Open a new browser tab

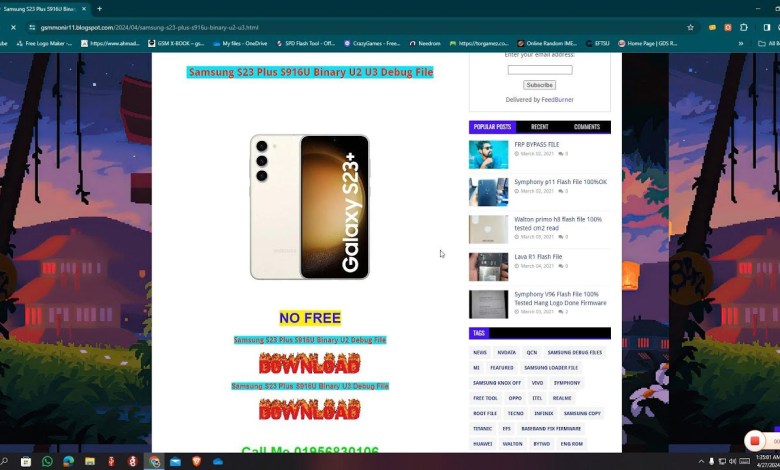point(99,8)
